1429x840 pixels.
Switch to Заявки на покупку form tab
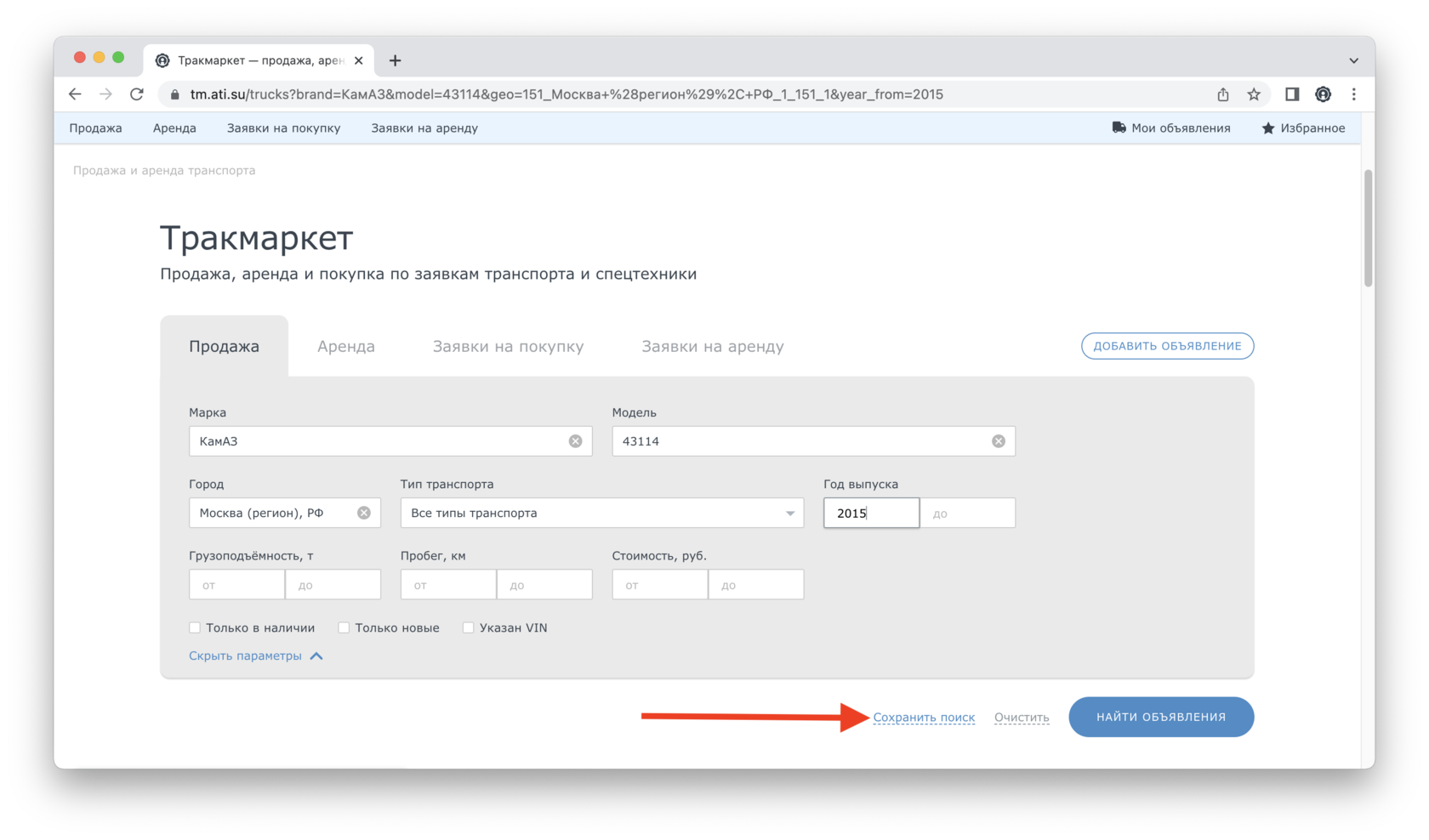[508, 346]
